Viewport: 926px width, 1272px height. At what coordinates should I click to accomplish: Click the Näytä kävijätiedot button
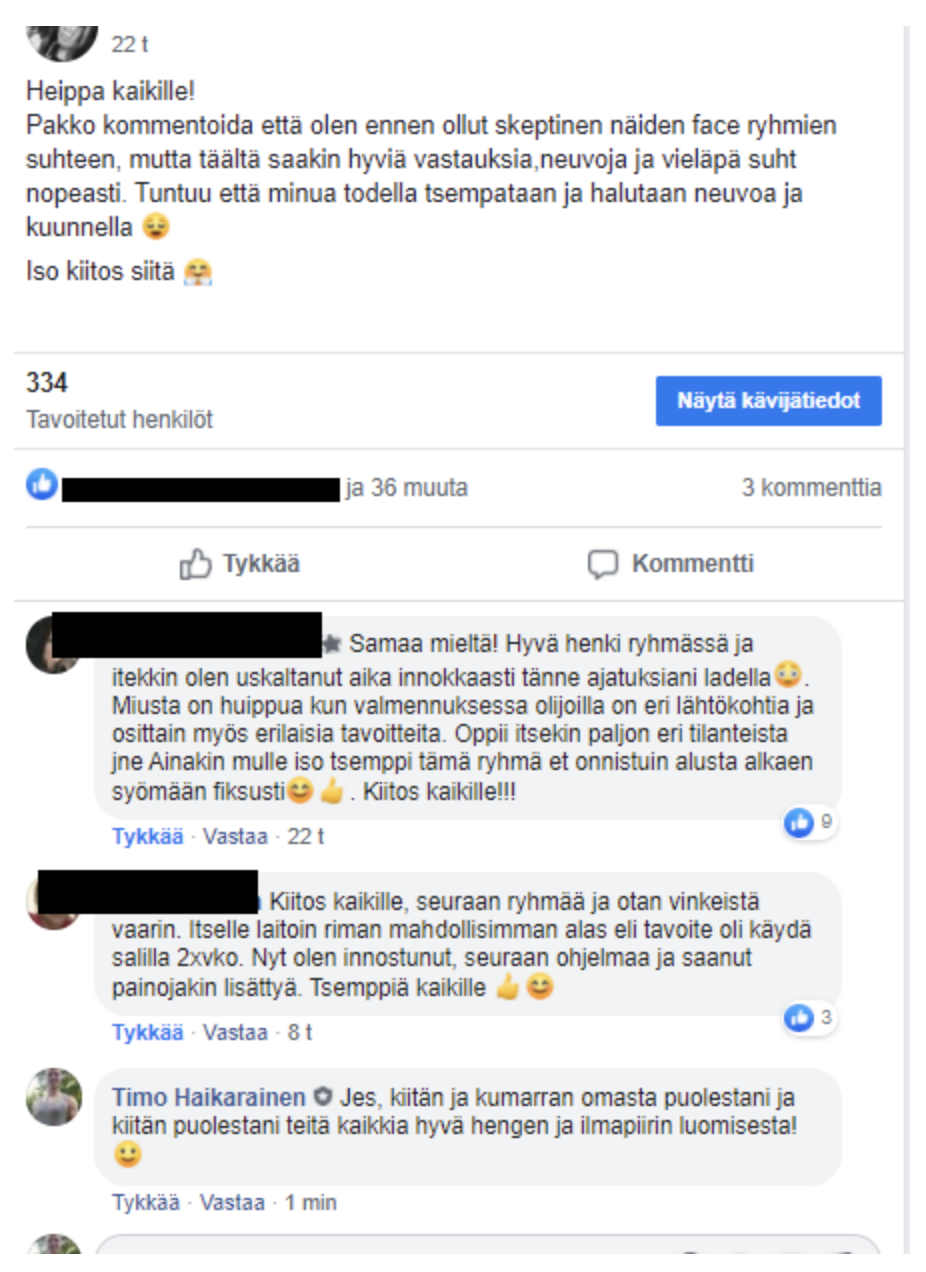(769, 401)
